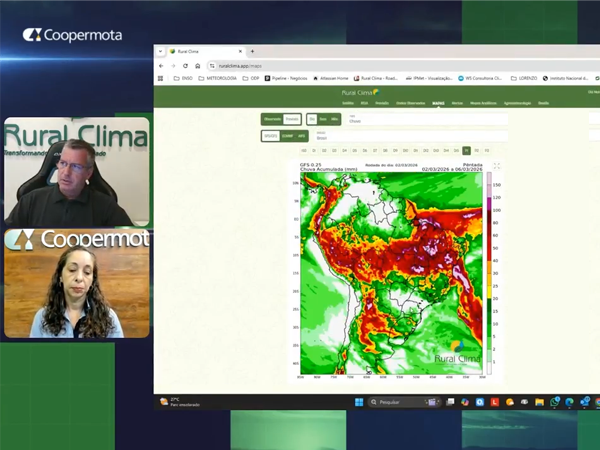
Task: Open the Agrometeorologia menu item
Action: [517, 103]
